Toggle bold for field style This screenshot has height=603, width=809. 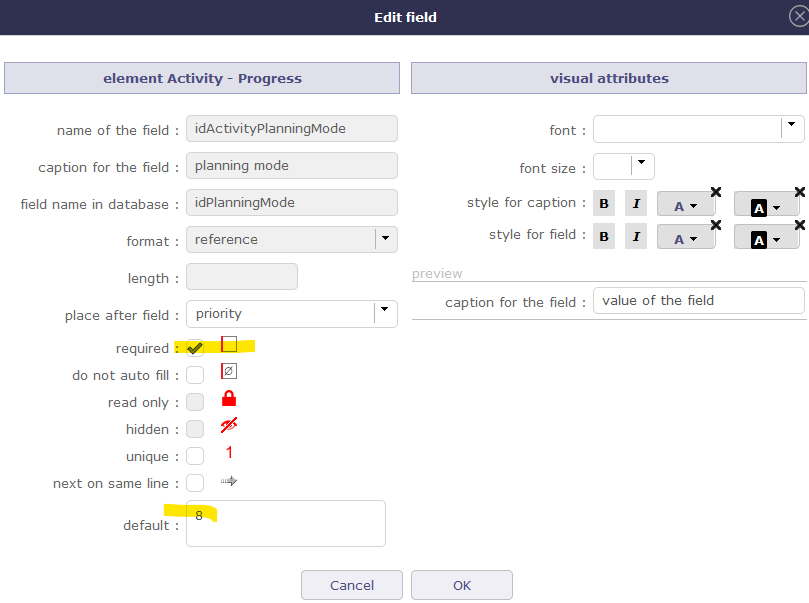pyautogui.click(x=604, y=236)
